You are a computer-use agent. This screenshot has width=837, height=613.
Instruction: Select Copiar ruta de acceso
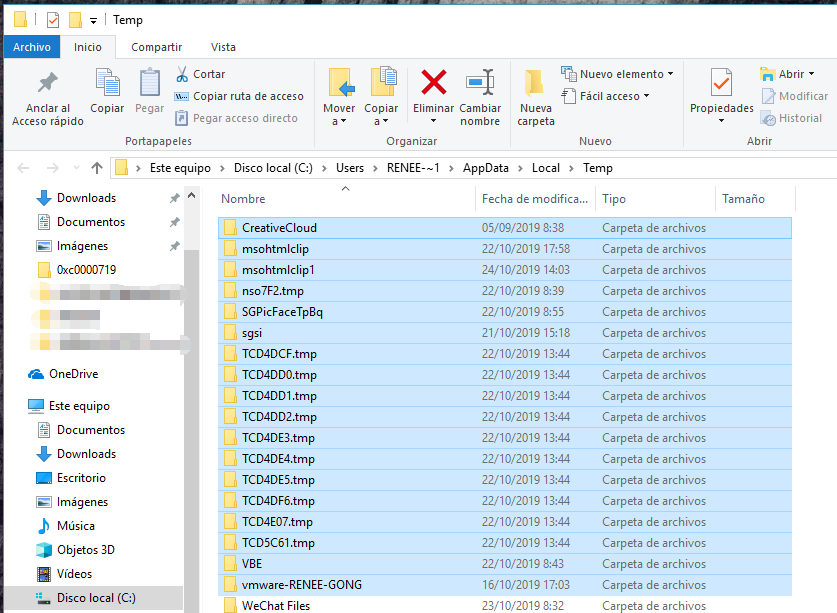(x=239, y=96)
